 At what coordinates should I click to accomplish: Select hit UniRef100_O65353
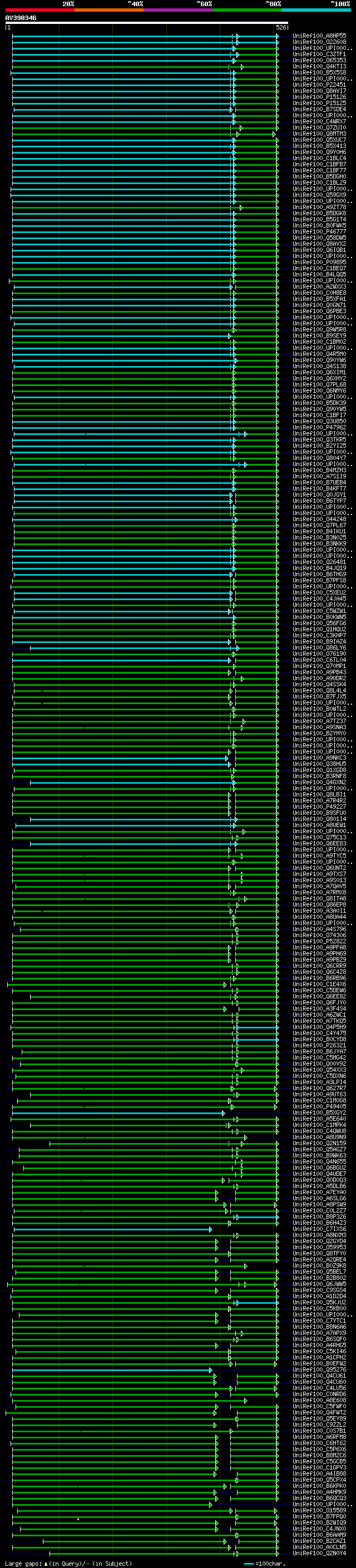point(319,60)
